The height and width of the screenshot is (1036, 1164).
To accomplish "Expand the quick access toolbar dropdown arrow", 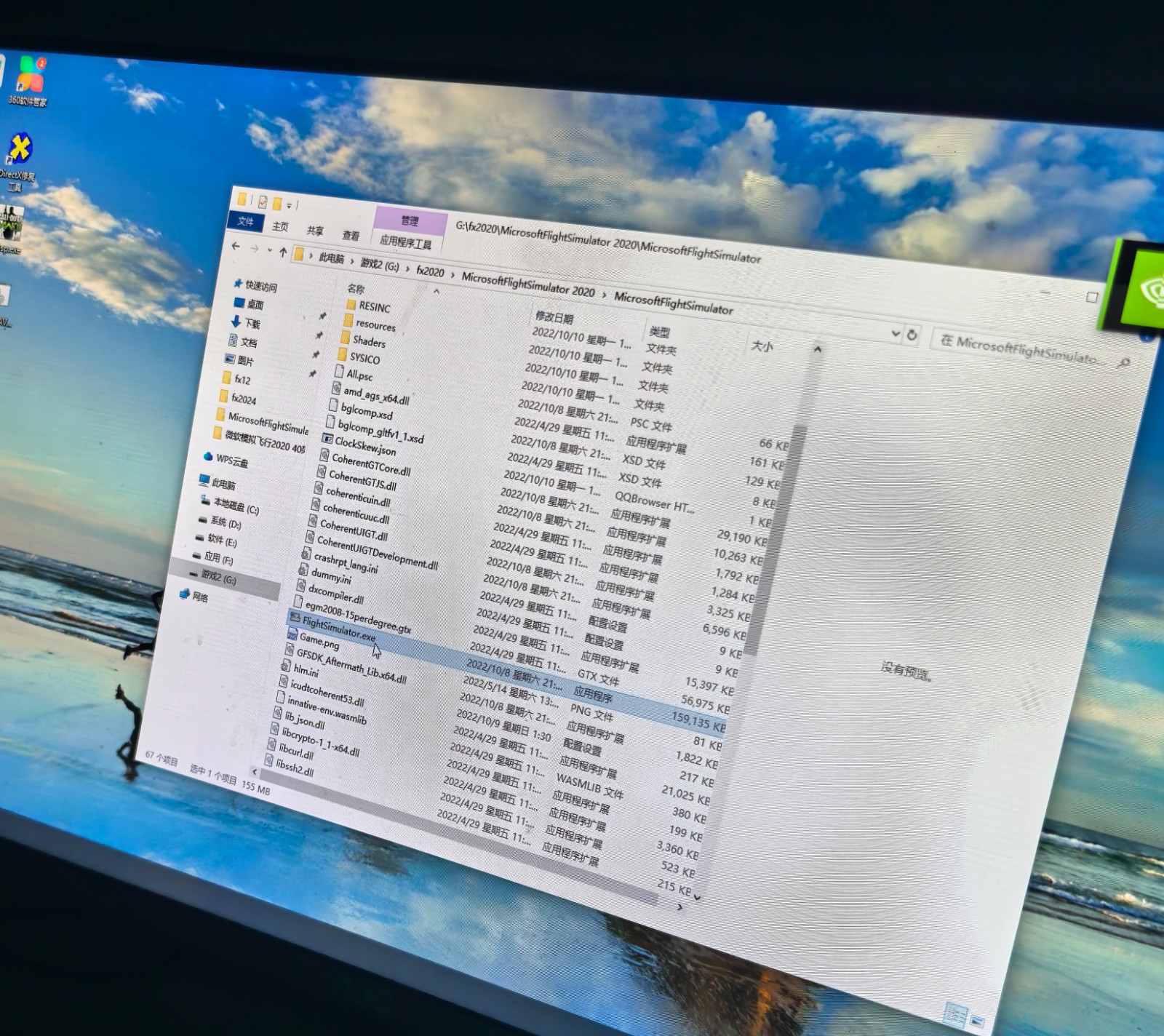I will [289, 205].
